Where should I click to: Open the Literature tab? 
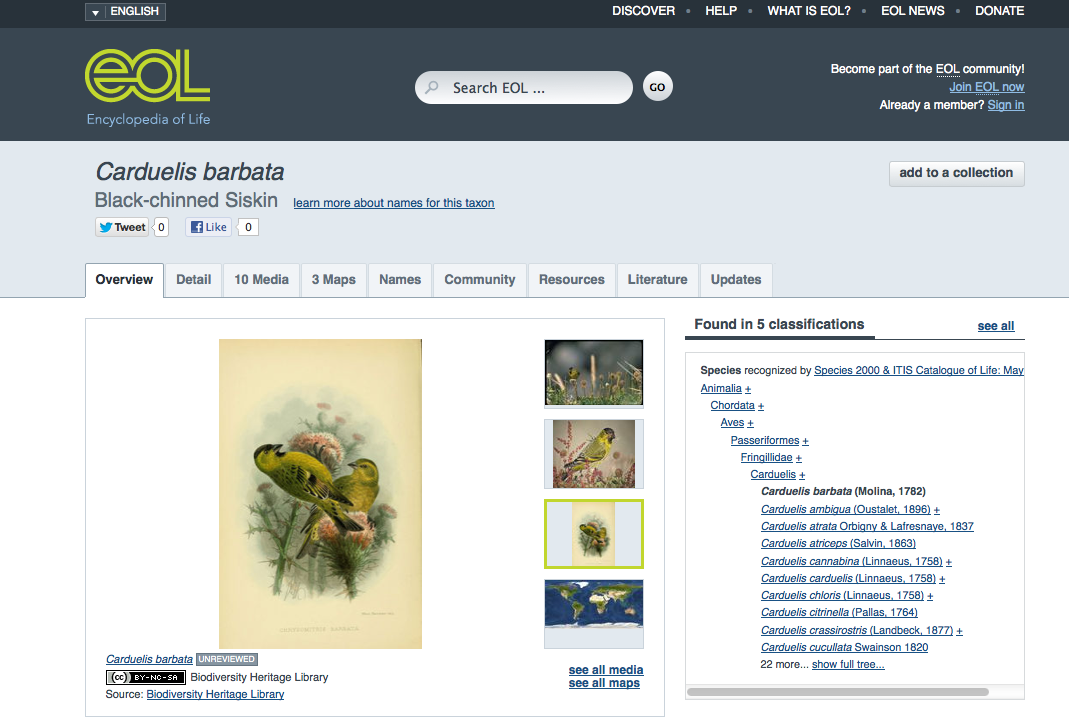657,280
